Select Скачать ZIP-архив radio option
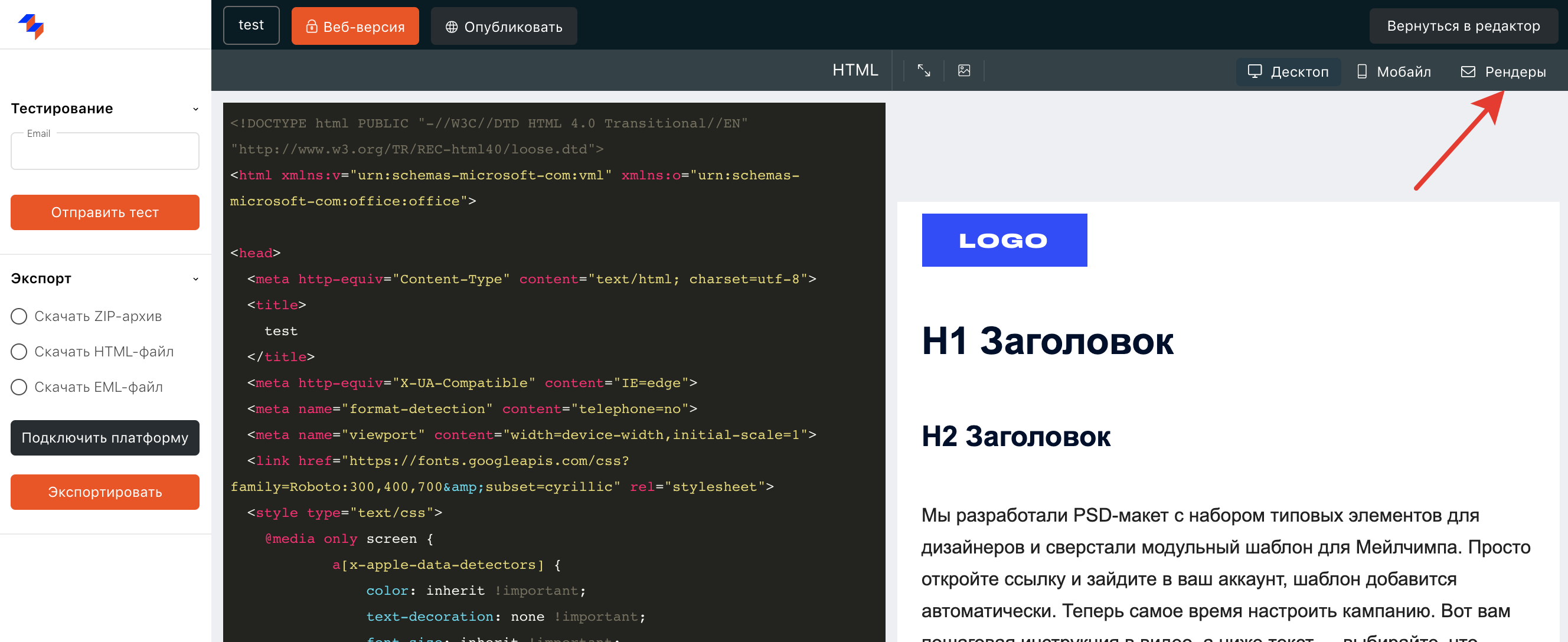Screen dimensions: 1568x642 tap(19, 316)
